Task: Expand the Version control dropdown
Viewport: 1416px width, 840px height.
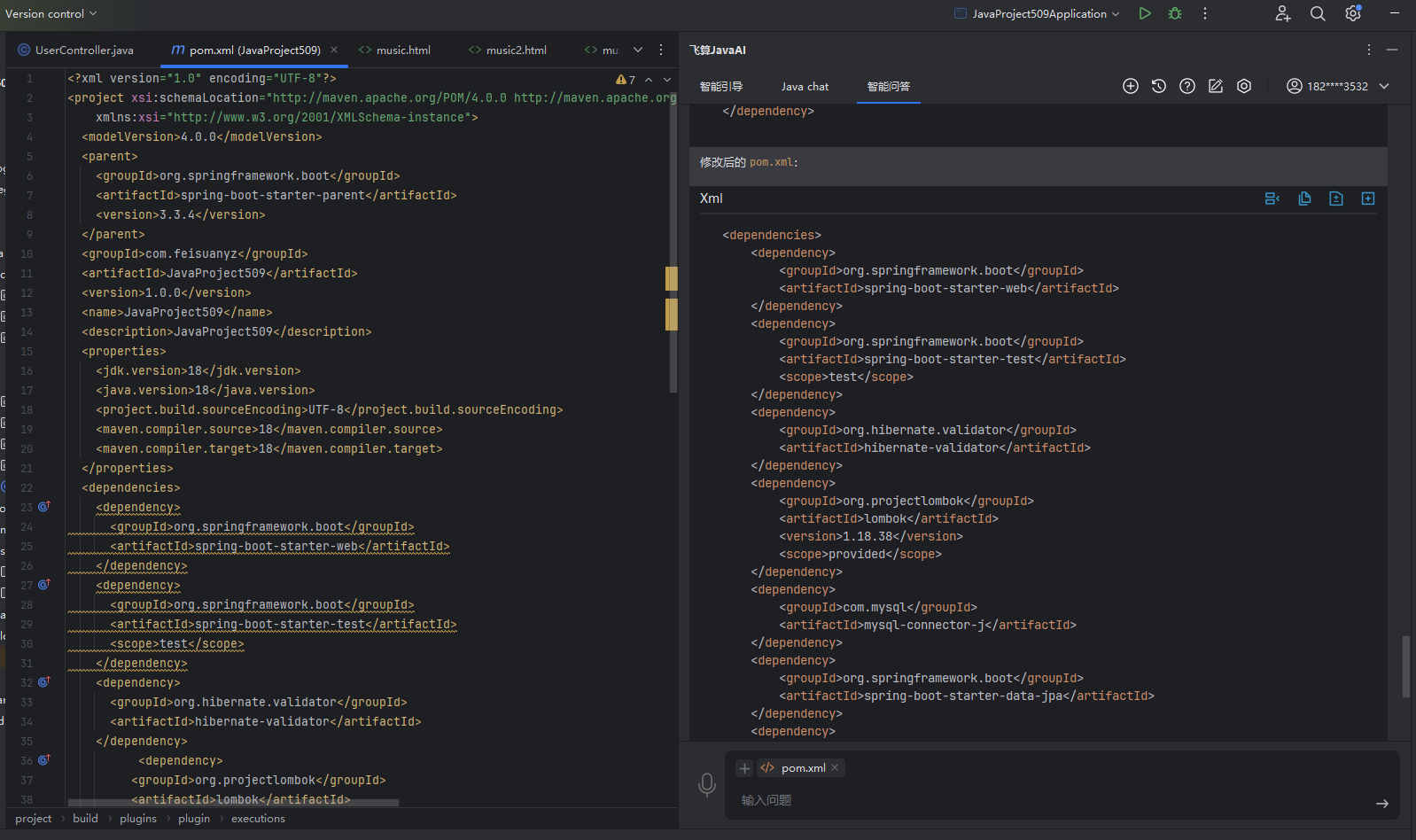Action: pyautogui.click(x=51, y=13)
